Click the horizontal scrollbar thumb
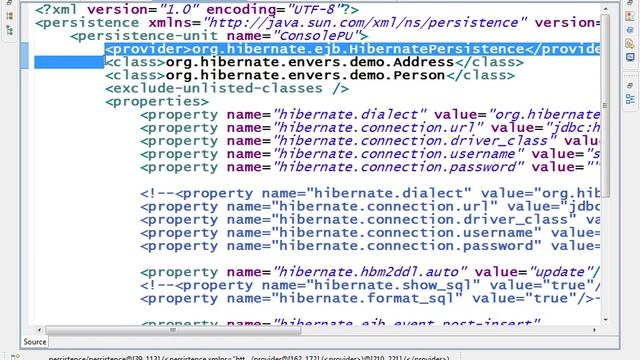Screen dimensions: 640x360 click(x=173, y=330)
